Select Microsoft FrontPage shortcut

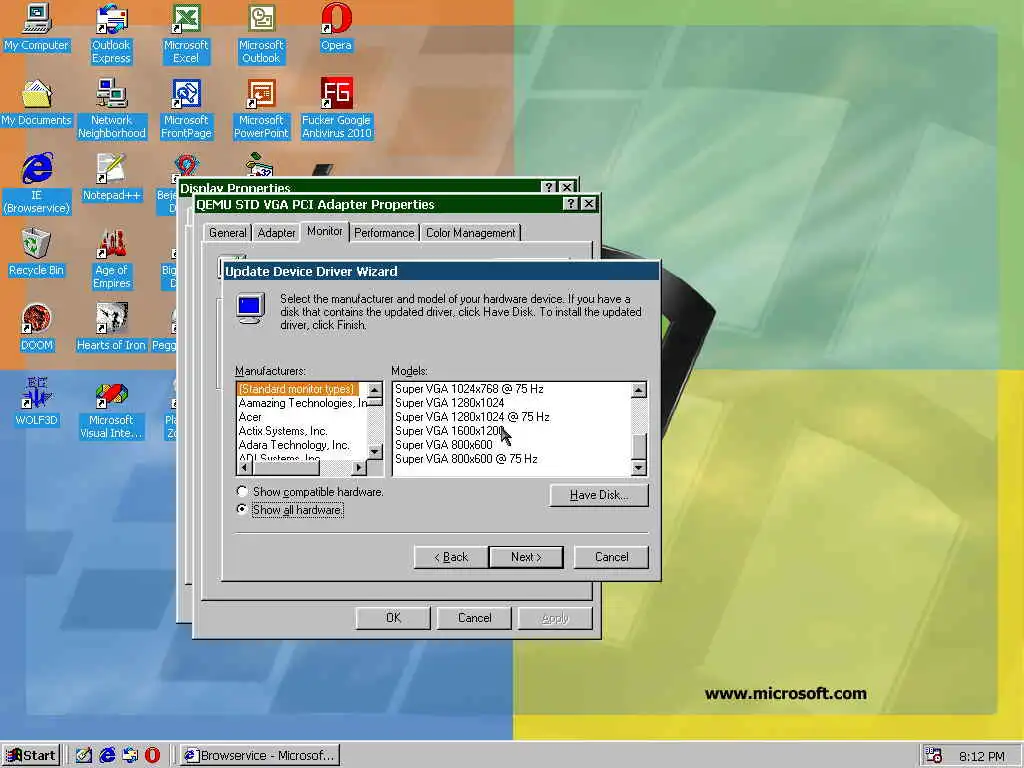pos(186,109)
